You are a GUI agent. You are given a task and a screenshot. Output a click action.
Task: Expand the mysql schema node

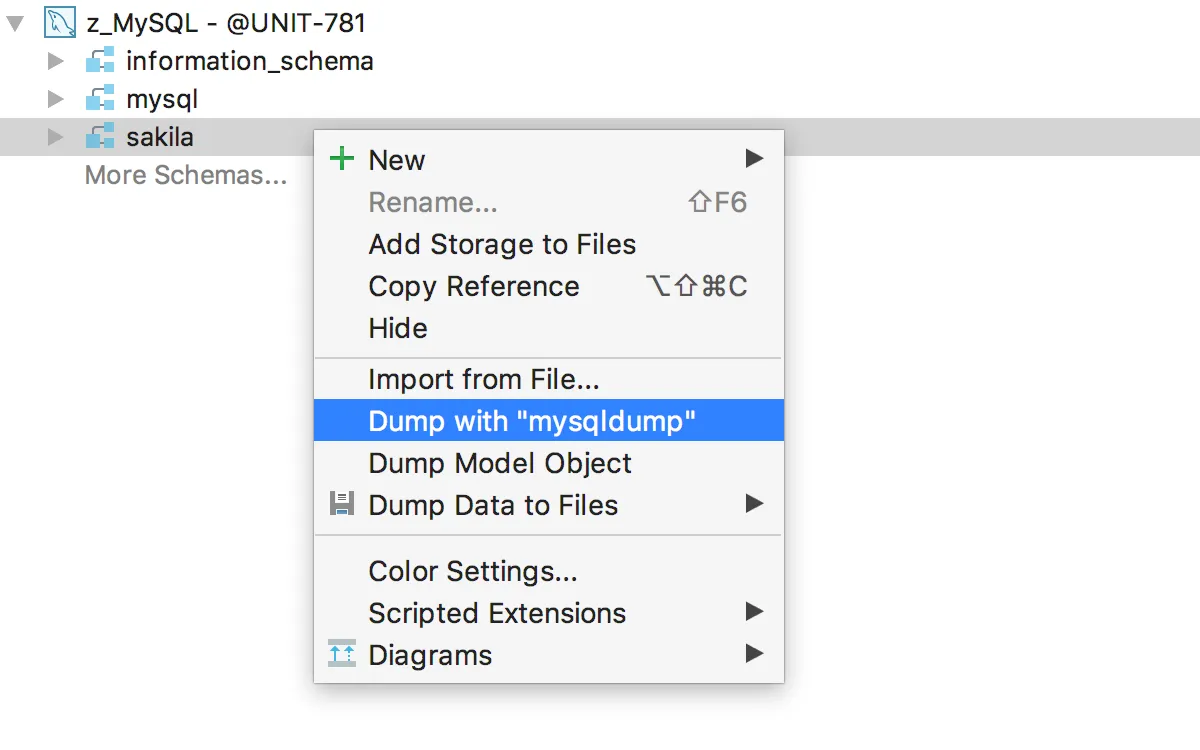pyautogui.click(x=56, y=99)
